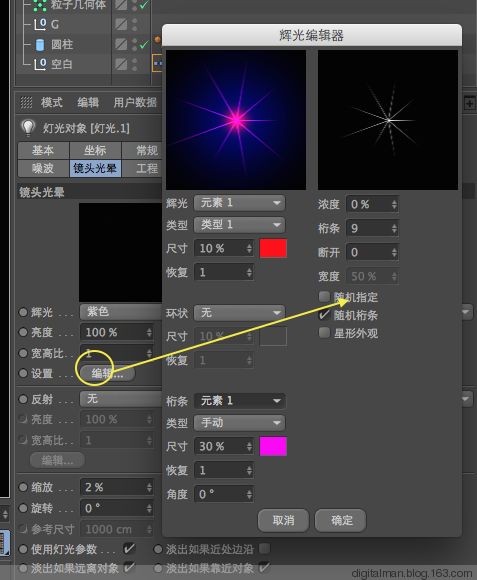The image size is (477, 580).
Task: Click the glow 尺寸 10% field
Action: (224, 249)
